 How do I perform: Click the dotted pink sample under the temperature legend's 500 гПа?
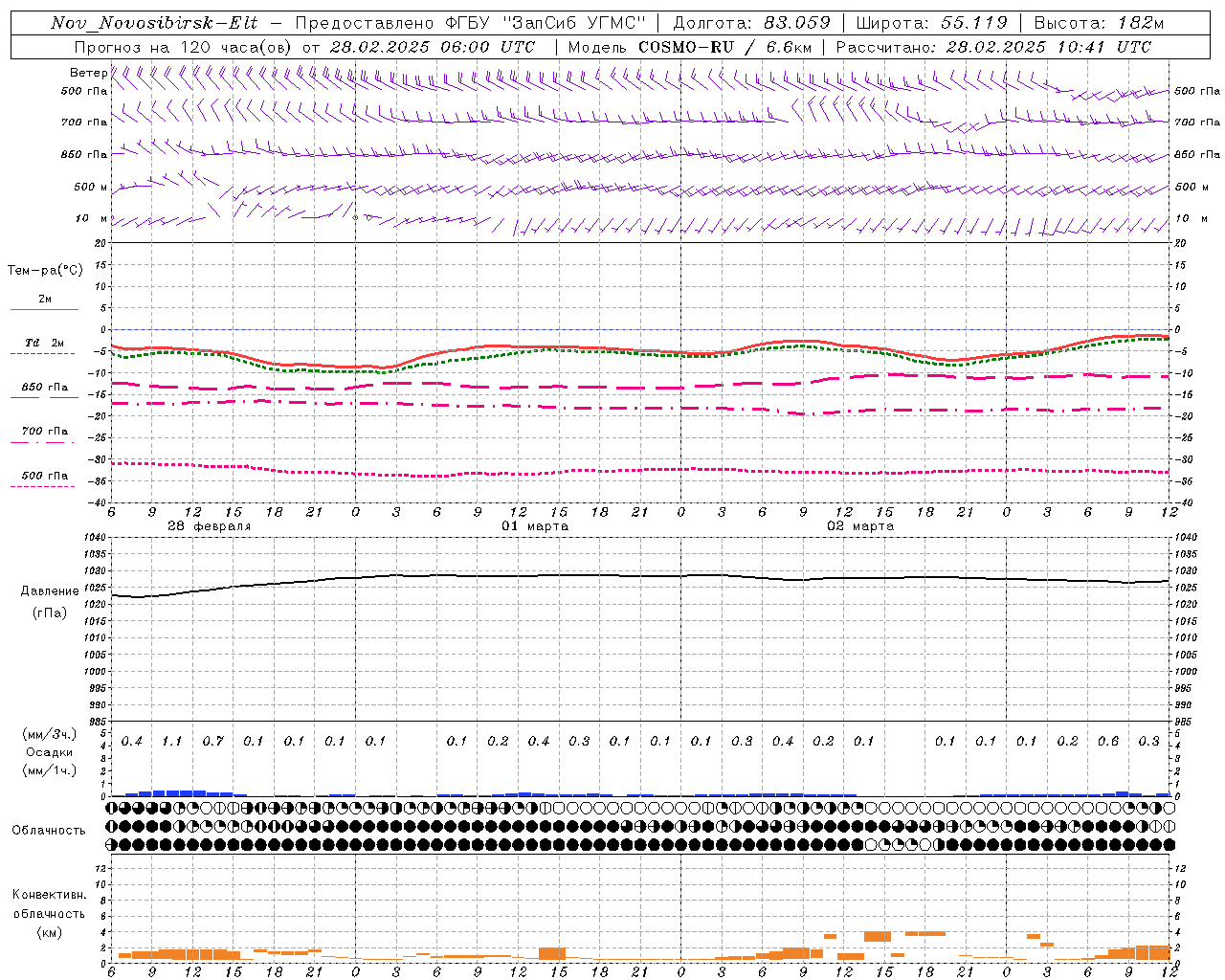44,487
